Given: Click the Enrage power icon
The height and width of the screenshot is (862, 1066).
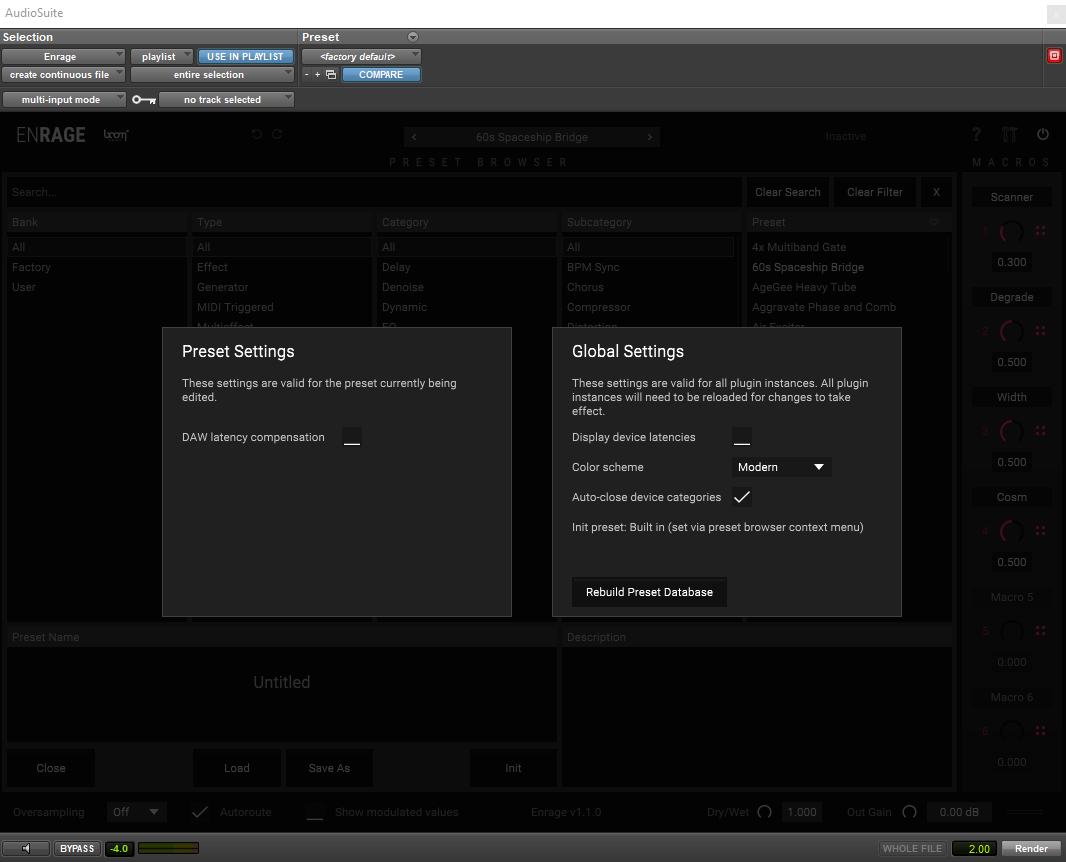Looking at the screenshot, I should [1043, 135].
